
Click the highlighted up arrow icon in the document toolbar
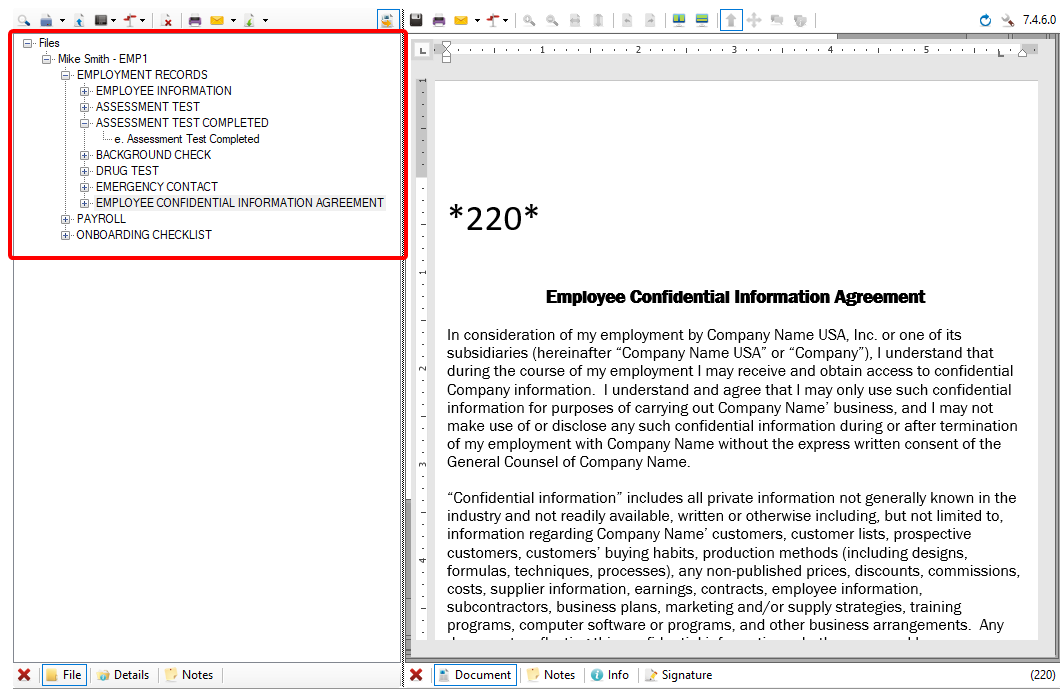coord(731,20)
